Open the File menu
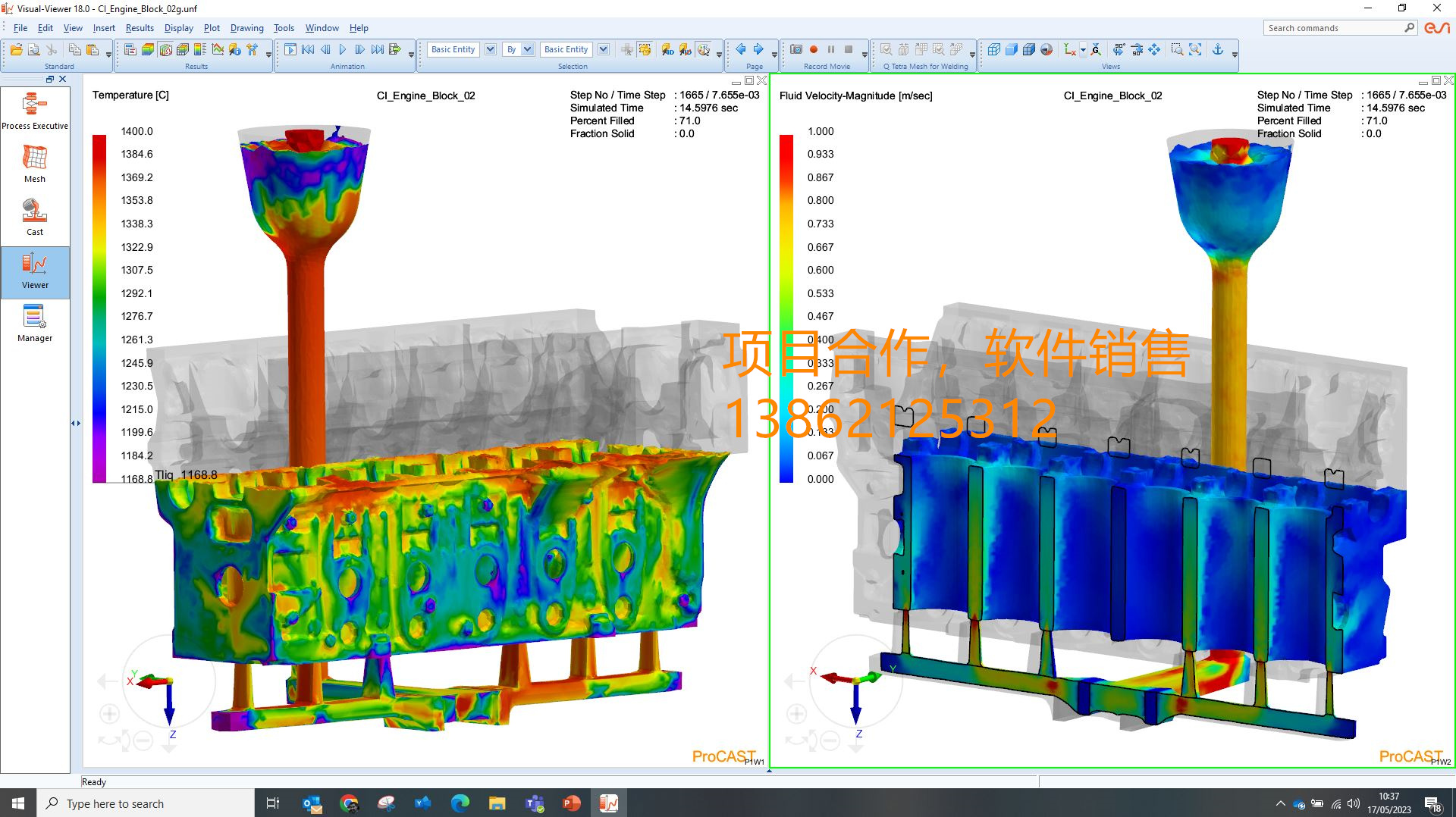1456x817 pixels. (20, 28)
